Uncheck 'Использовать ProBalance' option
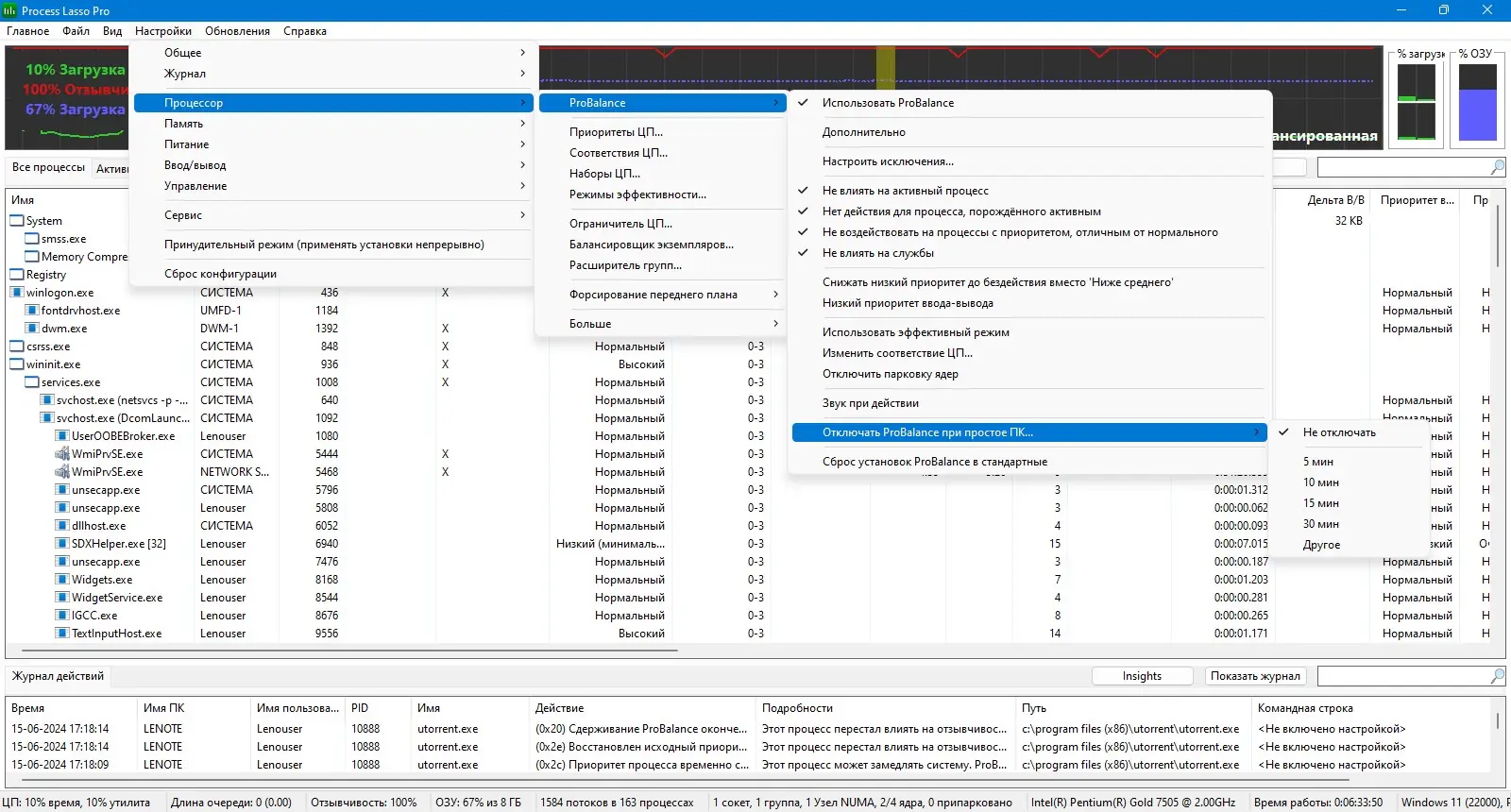Image resolution: width=1511 pixels, height=812 pixels. coord(1029,103)
